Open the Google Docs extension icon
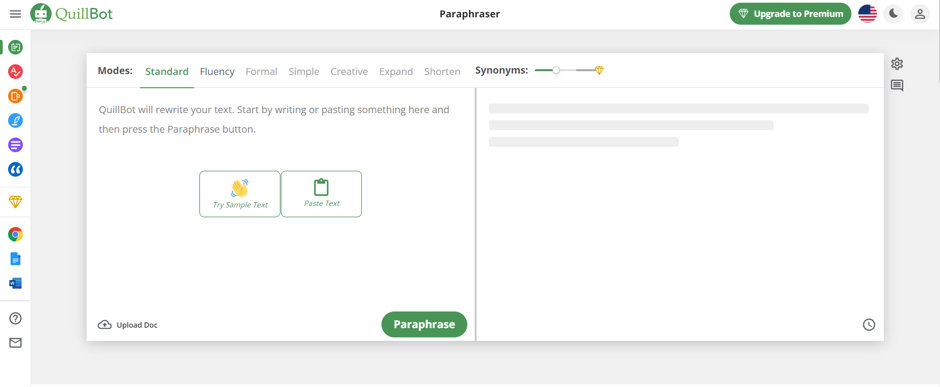Image resolution: width=940 pixels, height=387 pixels. coord(16,259)
